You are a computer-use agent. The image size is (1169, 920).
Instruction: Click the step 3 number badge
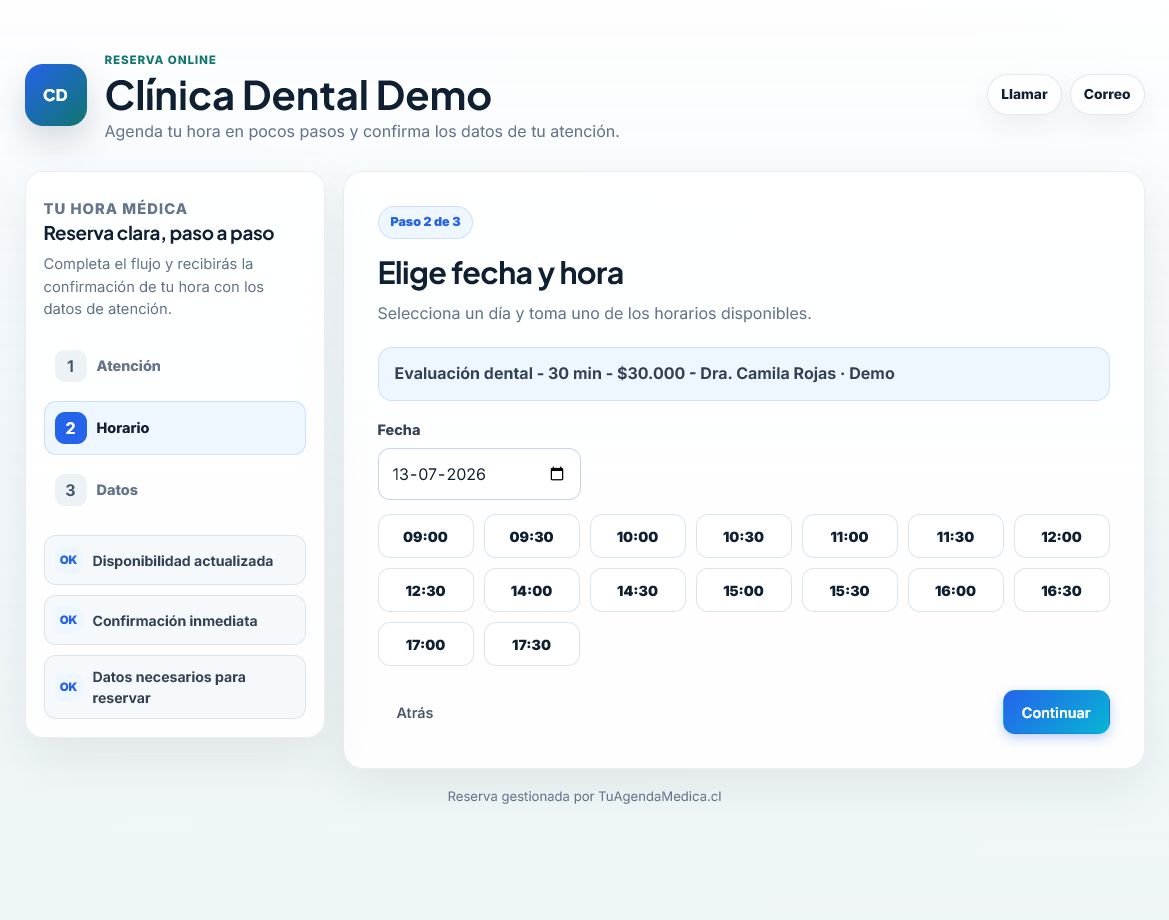click(x=71, y=490)
